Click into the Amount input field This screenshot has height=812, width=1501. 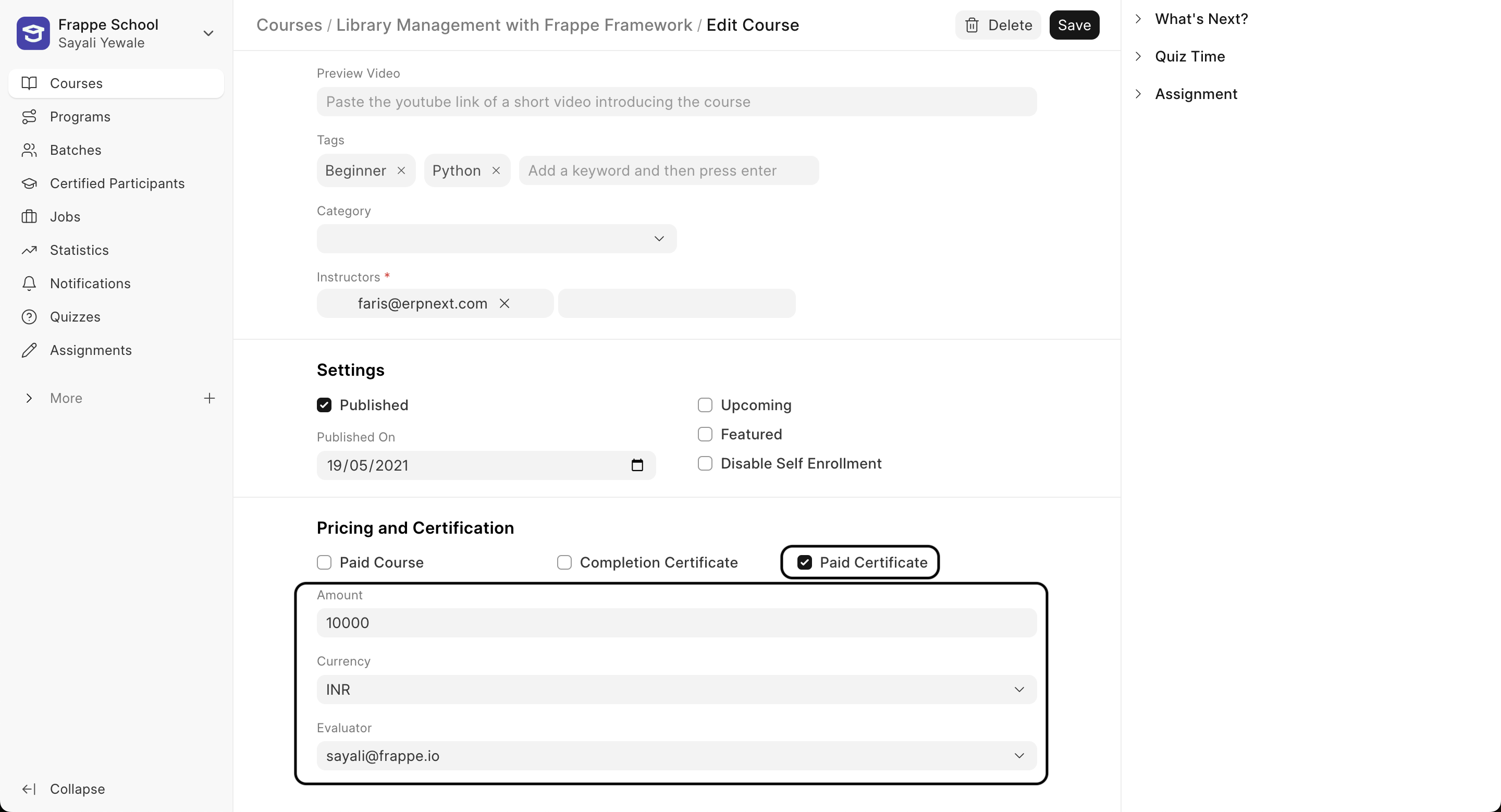point(676,623)
